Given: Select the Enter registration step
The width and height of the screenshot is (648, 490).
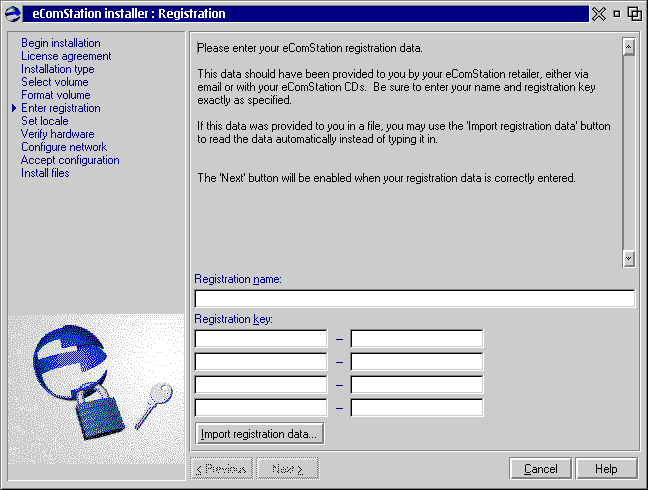Looking at the screenshot, I should coord(61,108).
